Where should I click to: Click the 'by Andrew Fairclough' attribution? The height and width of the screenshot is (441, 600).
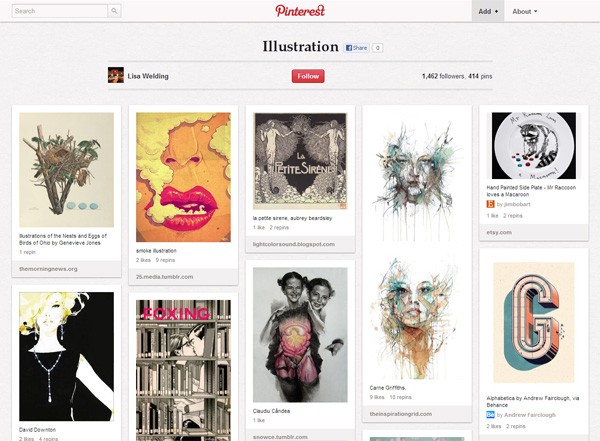(526, 415)
